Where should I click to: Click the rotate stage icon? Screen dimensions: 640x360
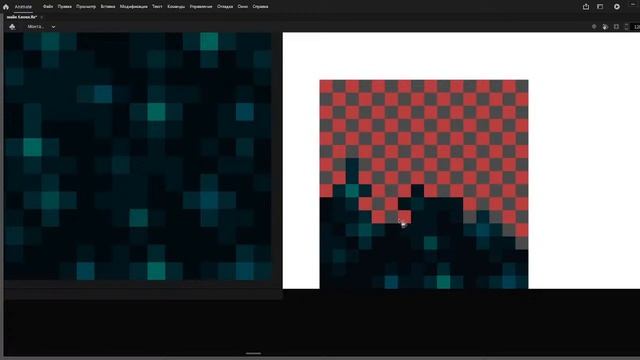click(626, 27)
